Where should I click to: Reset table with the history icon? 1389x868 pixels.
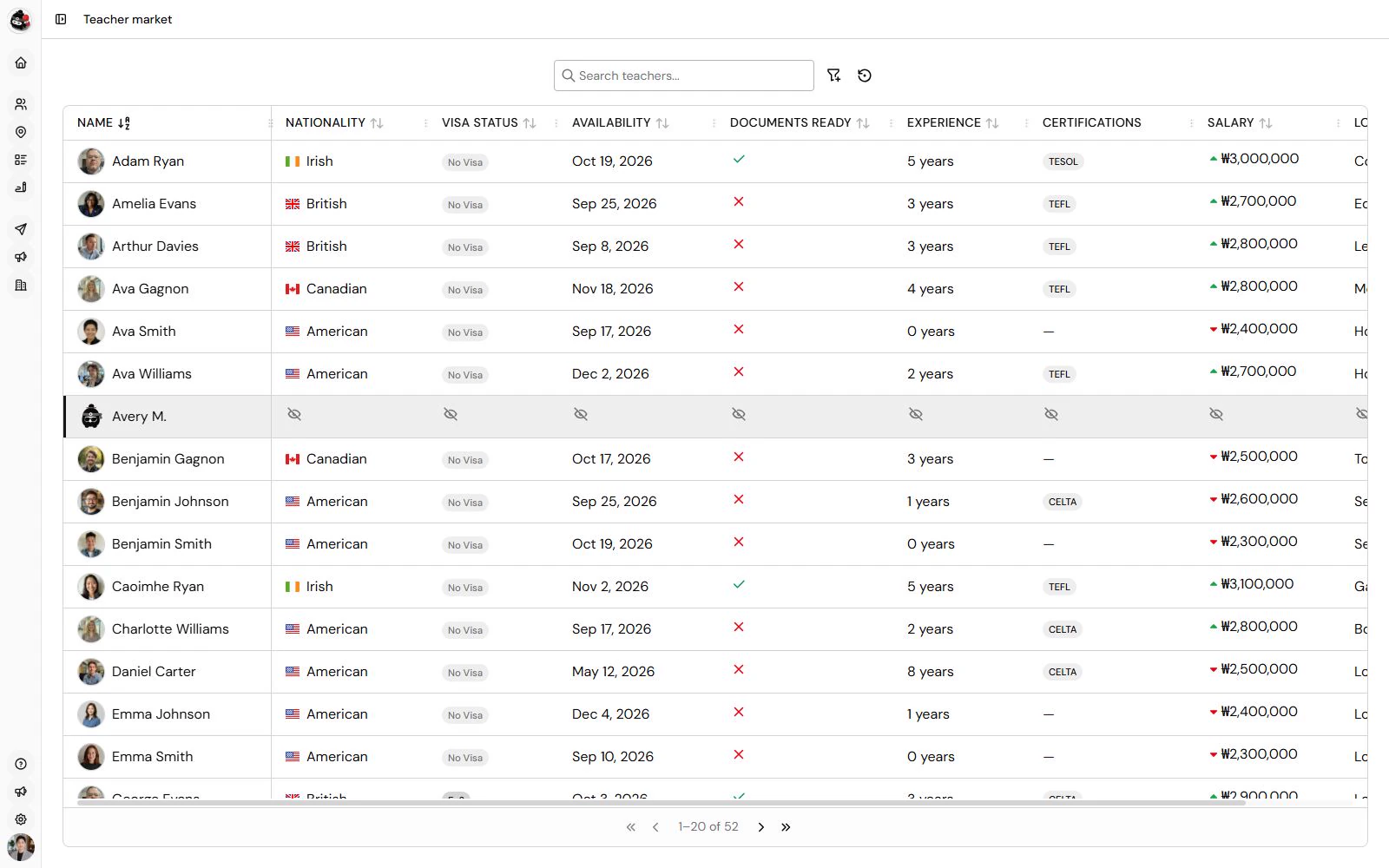tap(865, 76)
